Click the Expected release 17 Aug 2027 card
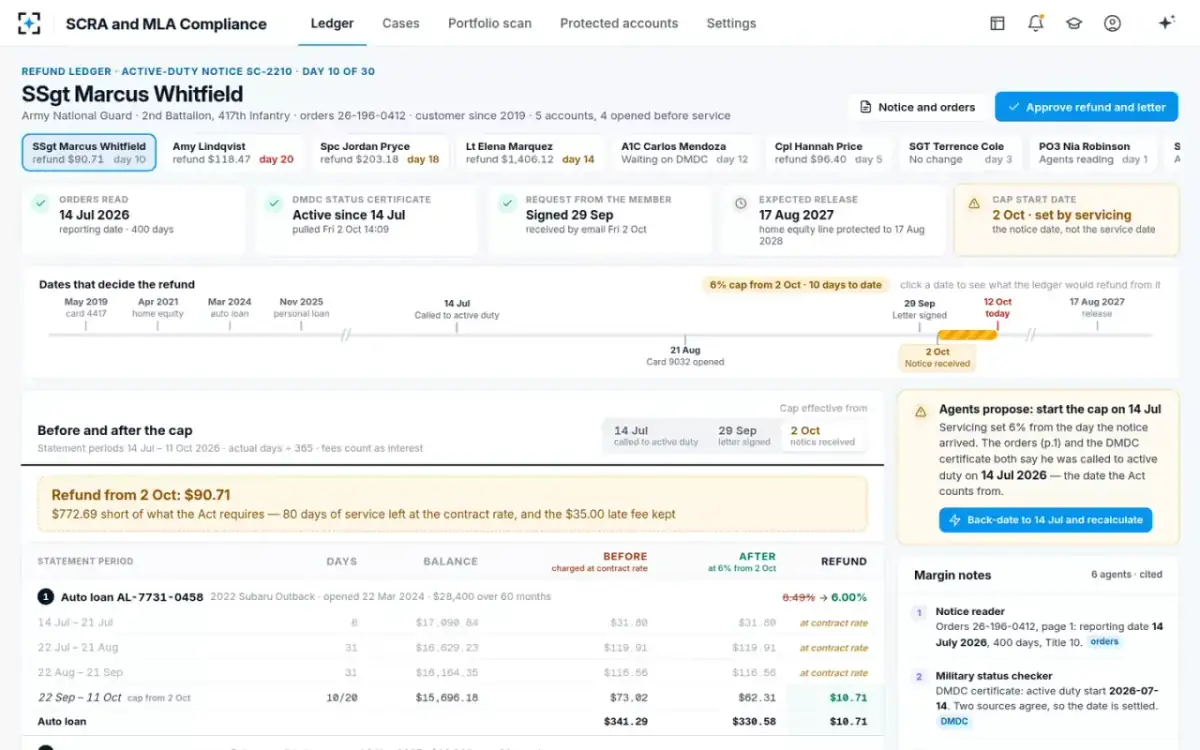Screen dimensions: 1200x750 point(834,220)
